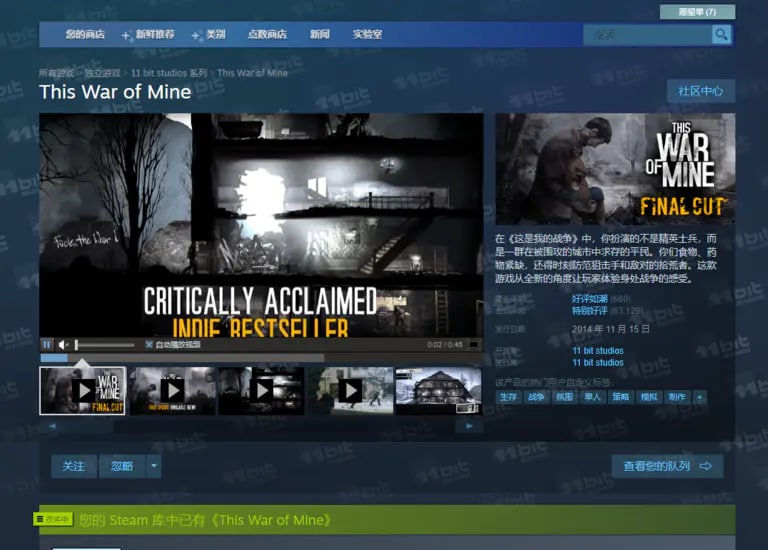
Task: Click the 独立游戏 breadcrumb link
Action: (x=102, y=73)
